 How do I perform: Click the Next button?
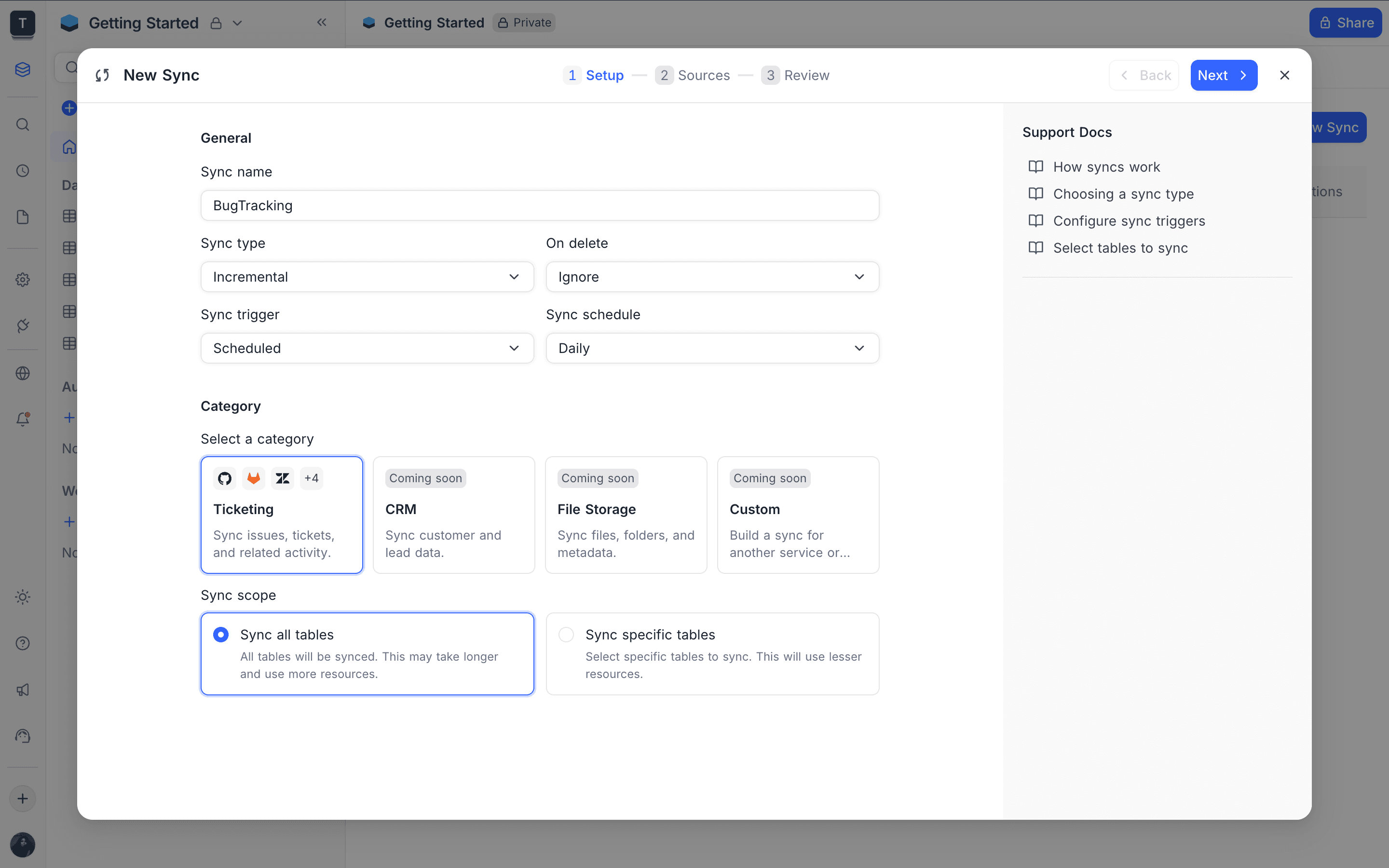tap(1223, 75)
